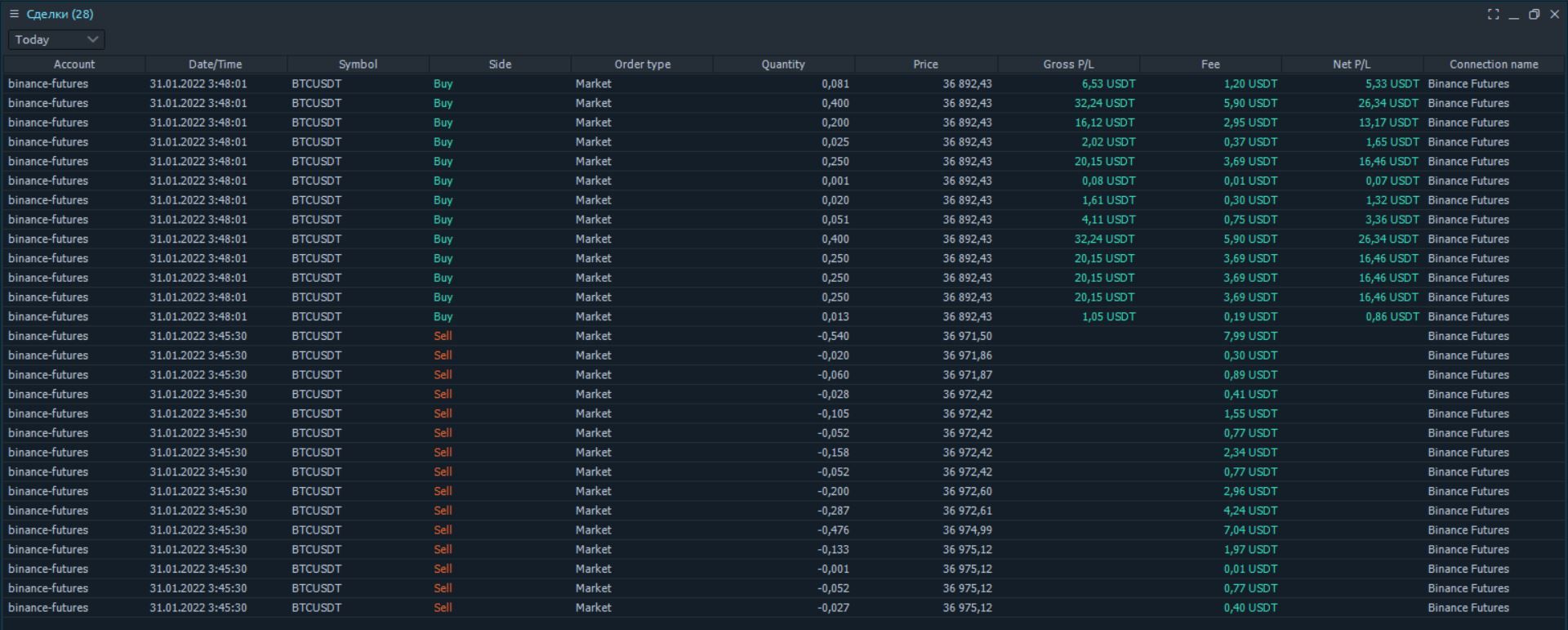Select the gross P/L value 6,53 USDT

tap(1108, 83)
